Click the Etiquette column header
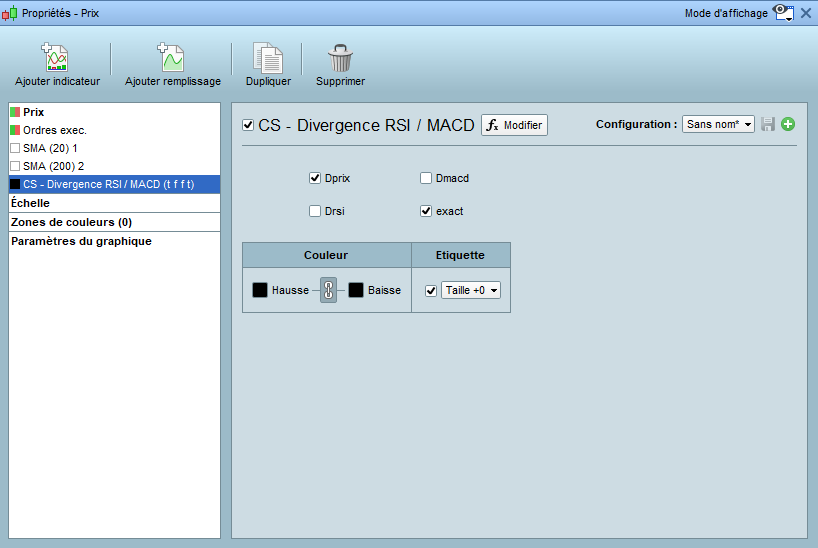 tap(461, 255)
